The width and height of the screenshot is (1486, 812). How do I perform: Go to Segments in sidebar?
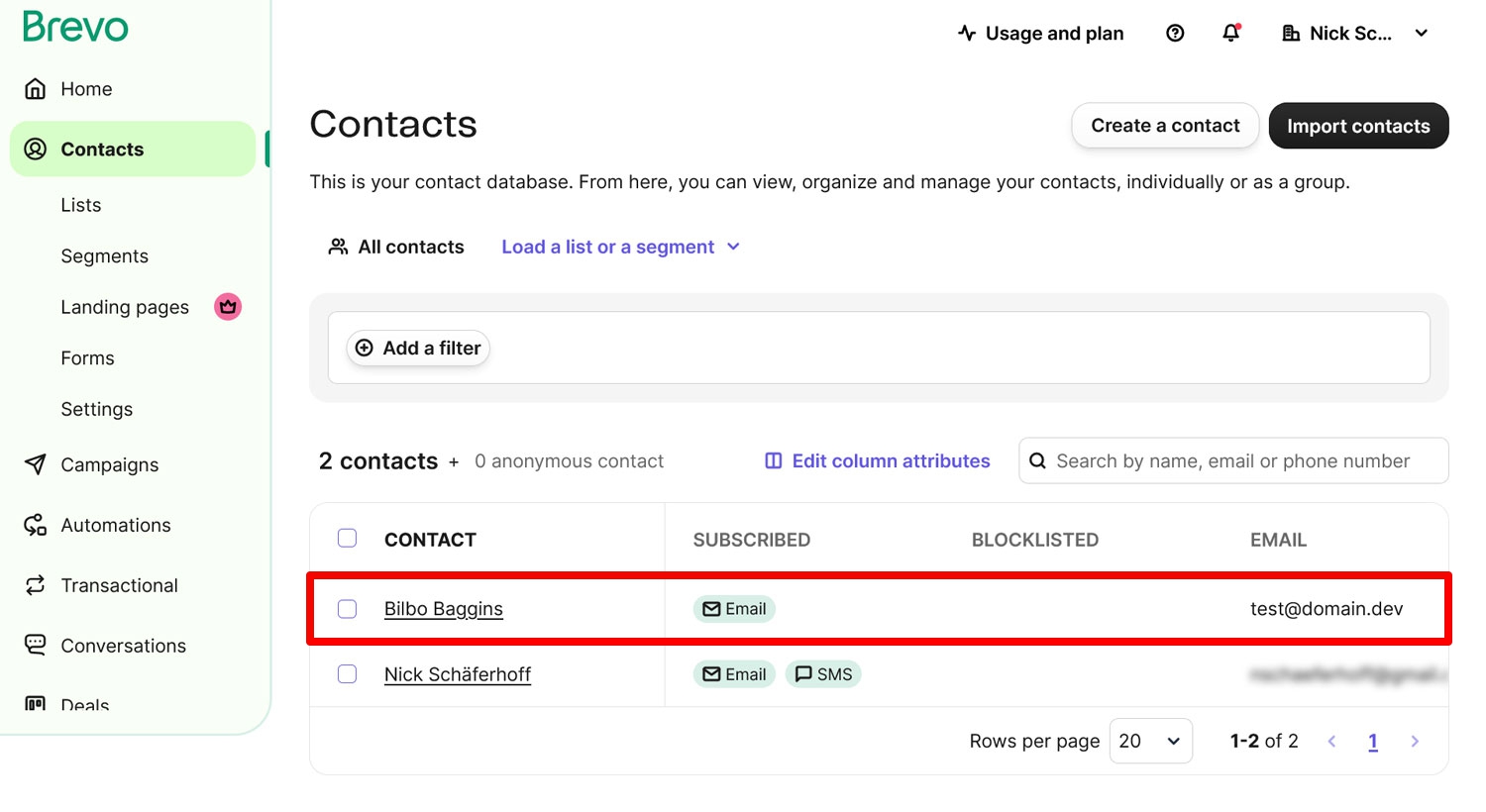tap(104, 256)
